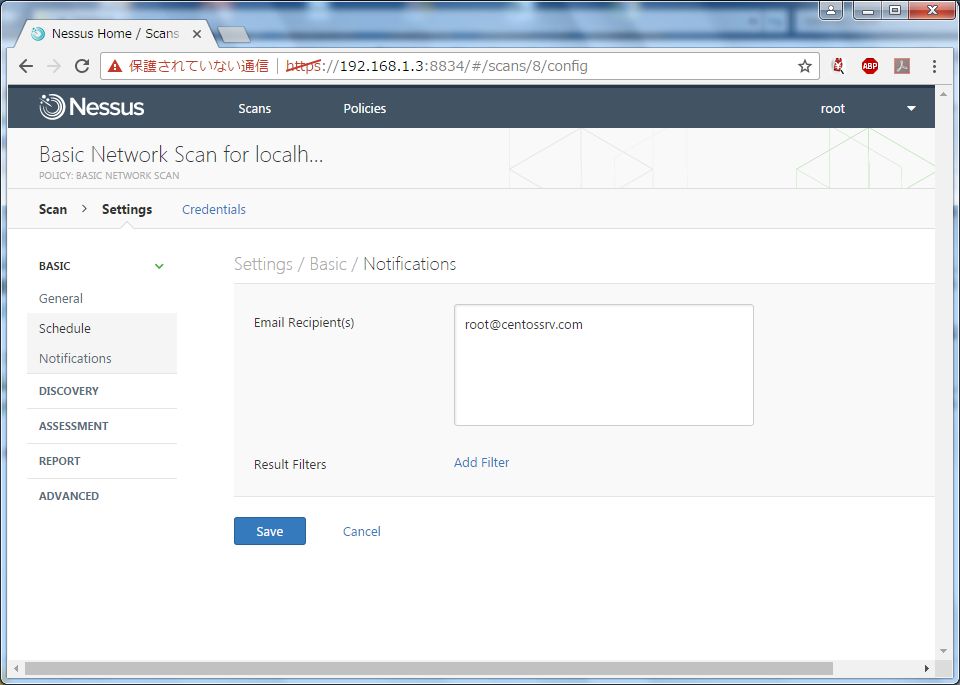960x685 pixels.
Task: Open Chrome's three-dot menu
Action: point(934,66)
